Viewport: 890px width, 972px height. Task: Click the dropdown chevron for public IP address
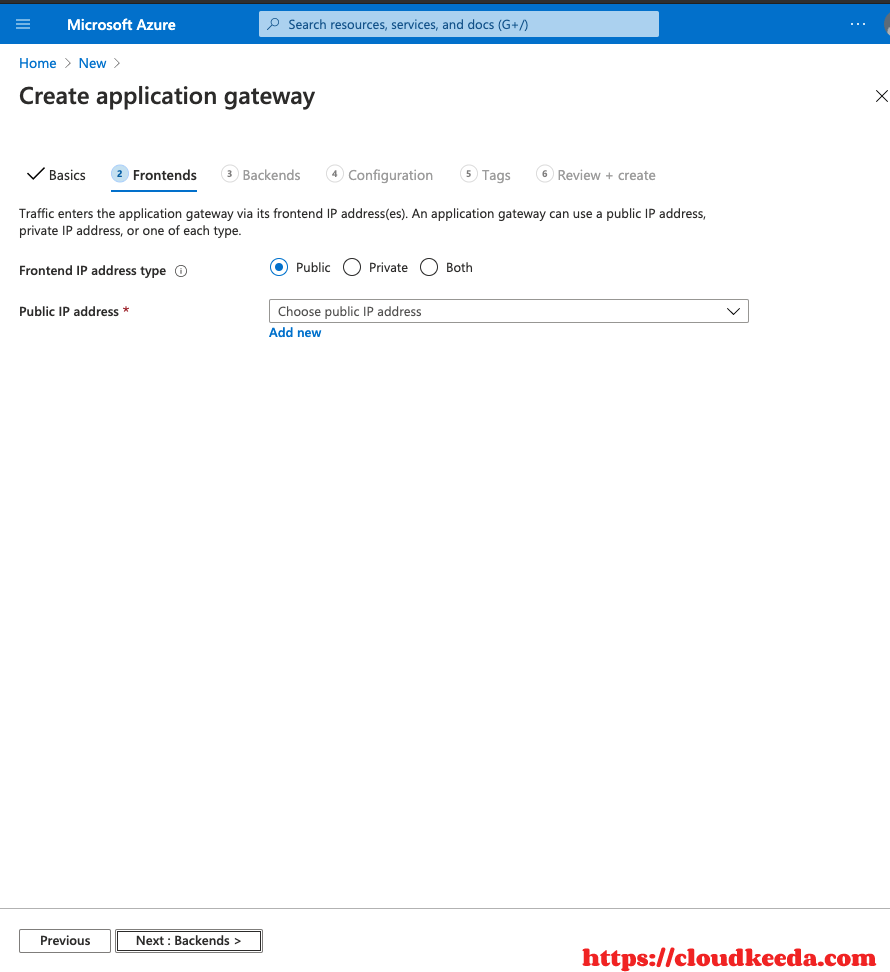coord(733,311)
